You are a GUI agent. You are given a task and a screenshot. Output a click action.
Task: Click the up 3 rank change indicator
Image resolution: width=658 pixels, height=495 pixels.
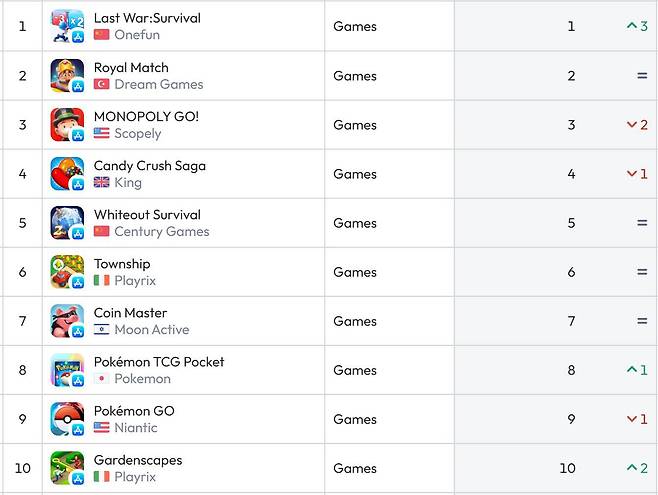(x=636, y=26)
